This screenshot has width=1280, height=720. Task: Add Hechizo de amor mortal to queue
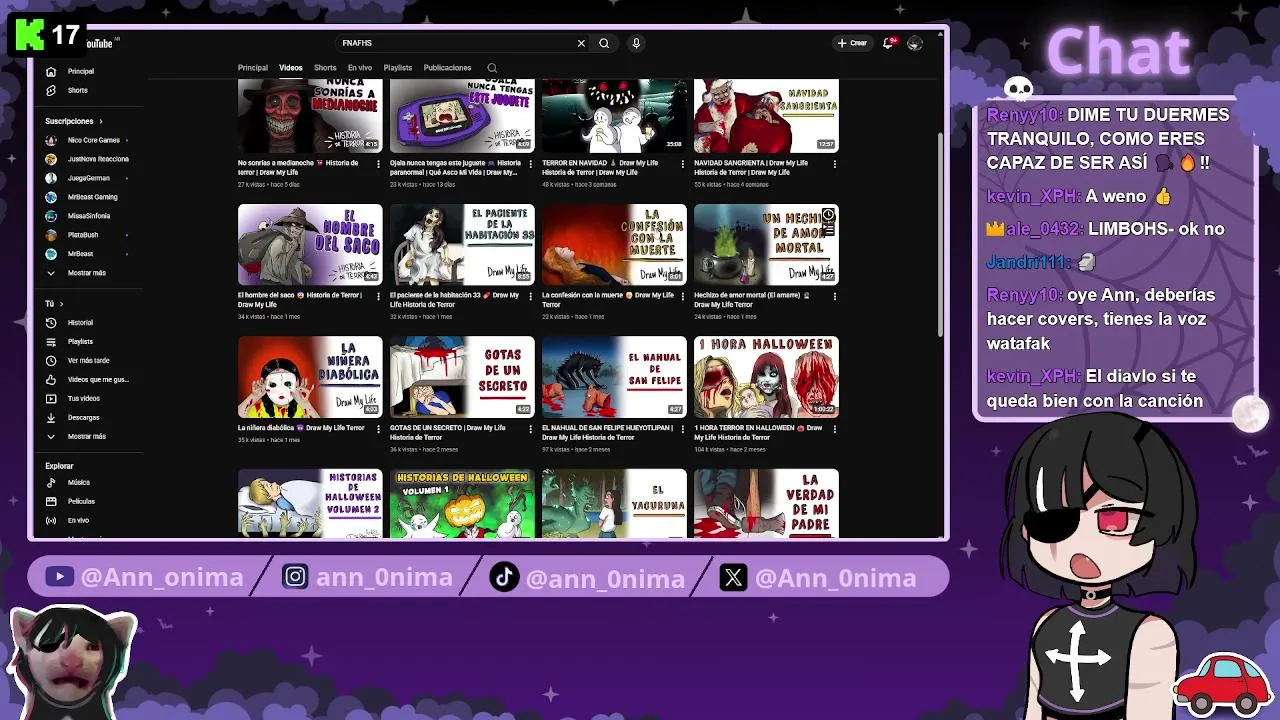pyautogui.click(x=828, y=229)
